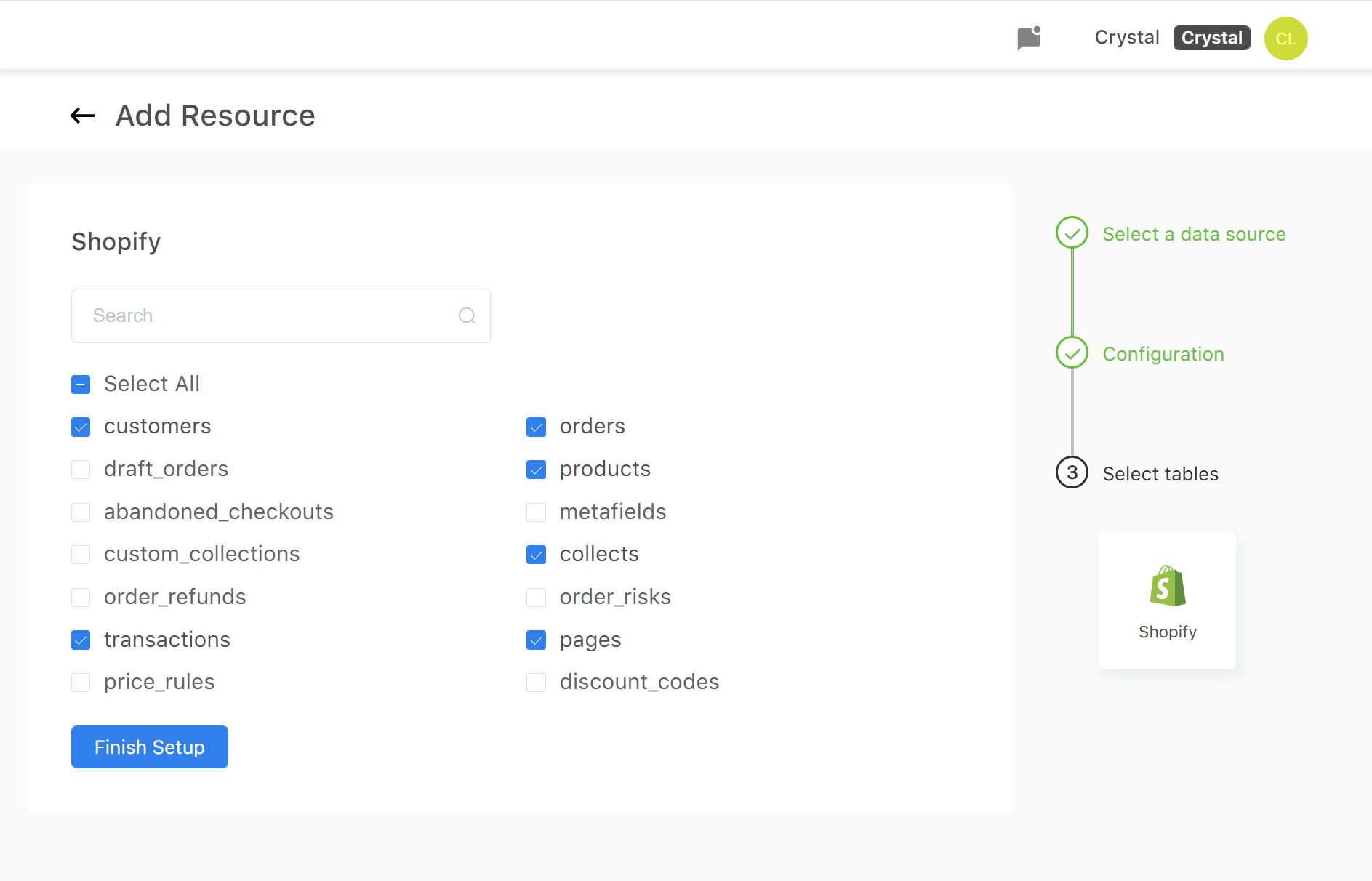Image resolution: width=1372 pixels, height=881 pixels.
Task: Click inside the Search input field
Action: click(x=254, y=315)
